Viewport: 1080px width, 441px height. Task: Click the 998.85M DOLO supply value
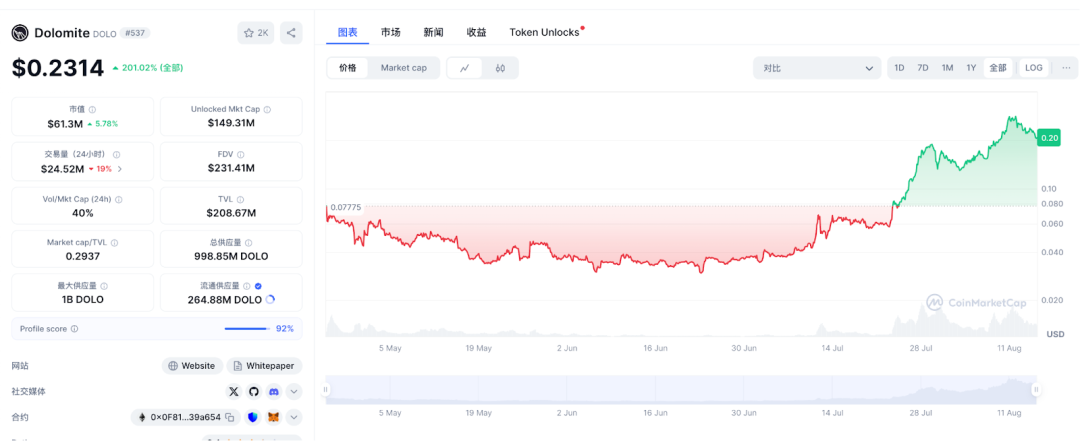pos(231,256)
